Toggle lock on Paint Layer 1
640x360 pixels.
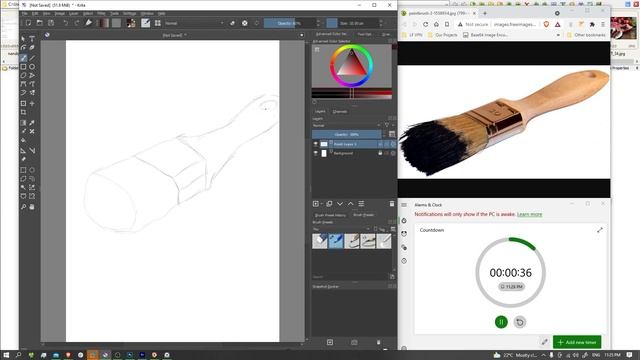coord(380,144)
